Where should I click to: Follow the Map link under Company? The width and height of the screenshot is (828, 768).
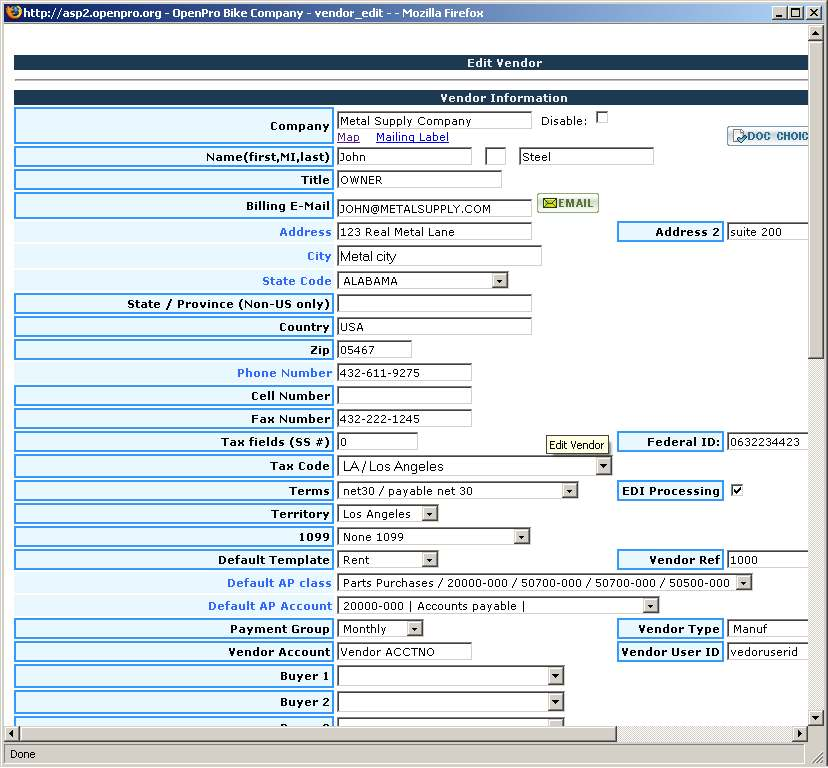(x=348, y=137)
